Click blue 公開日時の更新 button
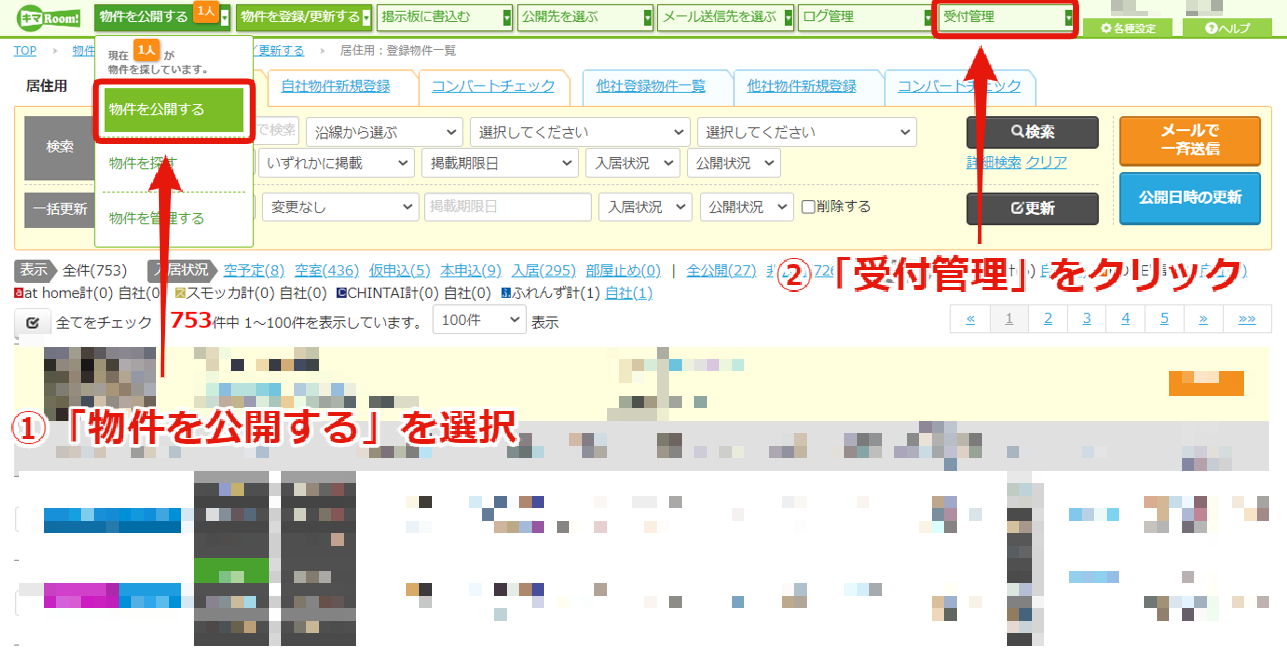 1190,197
